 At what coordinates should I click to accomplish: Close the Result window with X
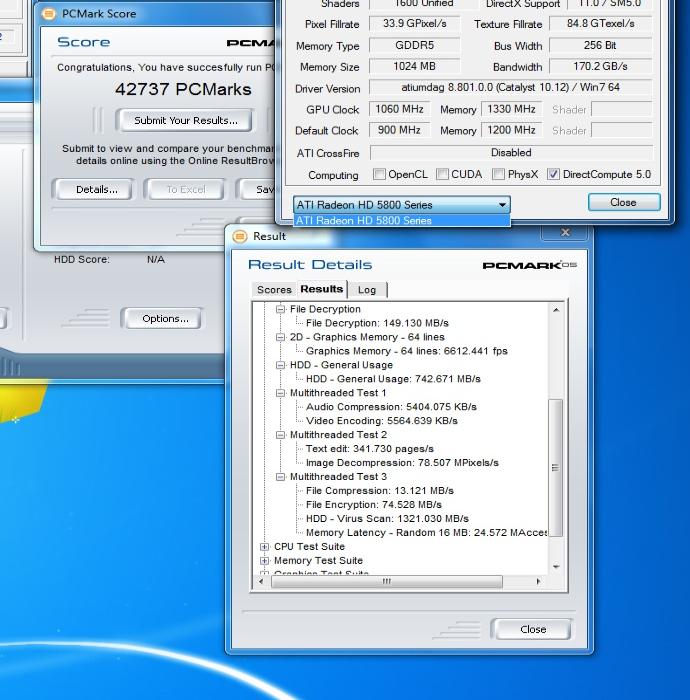tap(565, 232)
